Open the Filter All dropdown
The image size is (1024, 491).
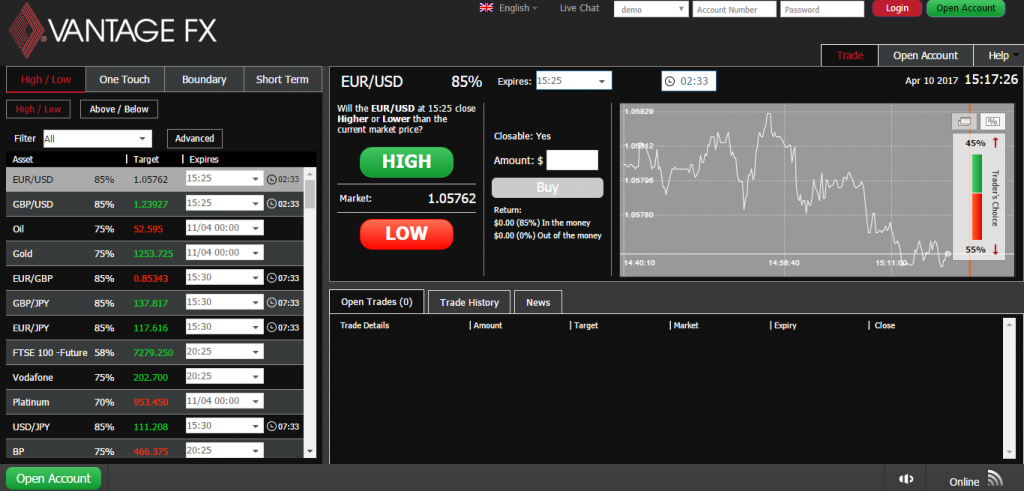[x=97, y=138]
